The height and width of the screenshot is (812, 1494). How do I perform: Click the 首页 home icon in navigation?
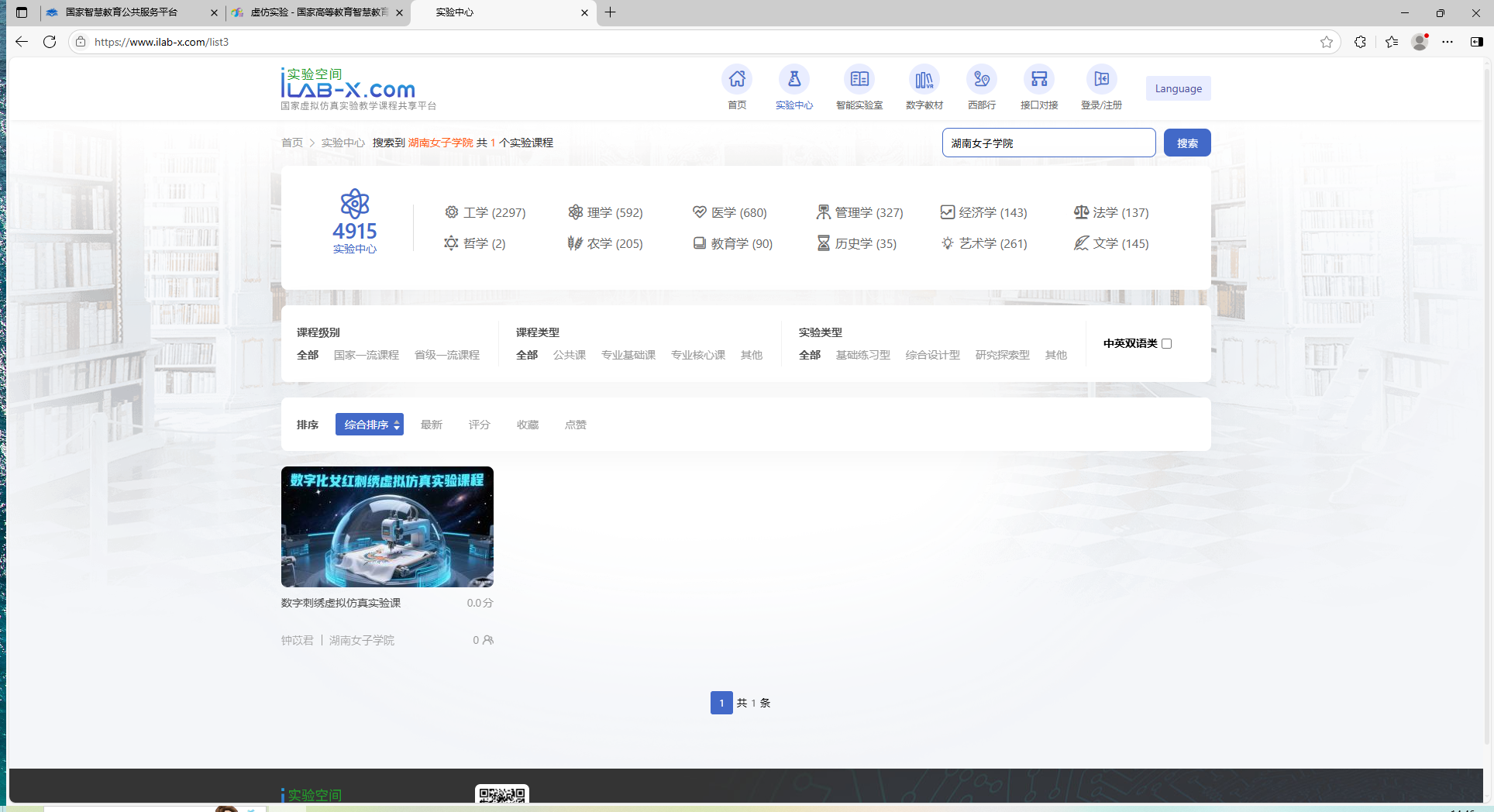[x=737, y=80]
